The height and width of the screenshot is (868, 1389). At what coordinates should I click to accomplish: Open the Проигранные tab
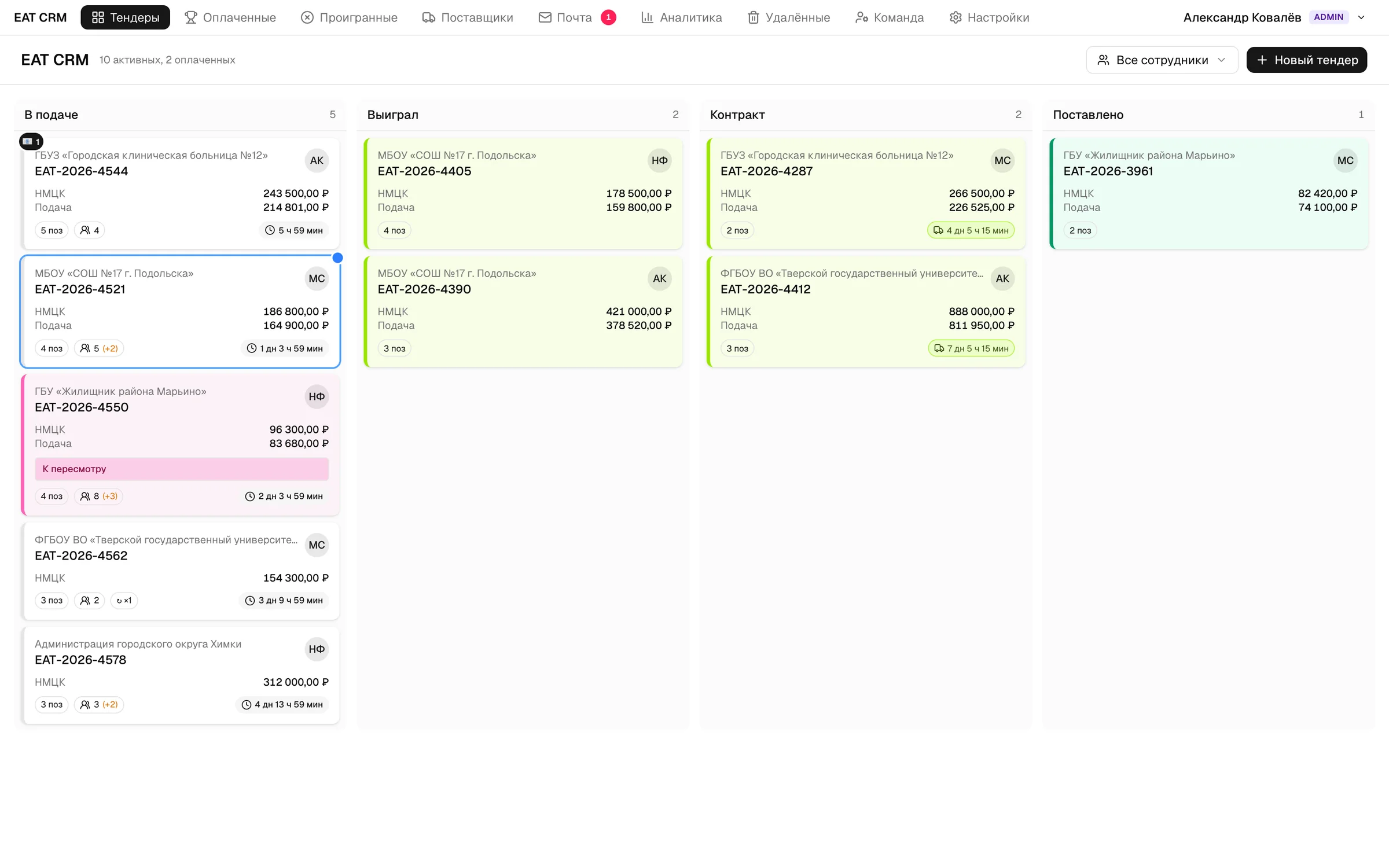[349, 17]
